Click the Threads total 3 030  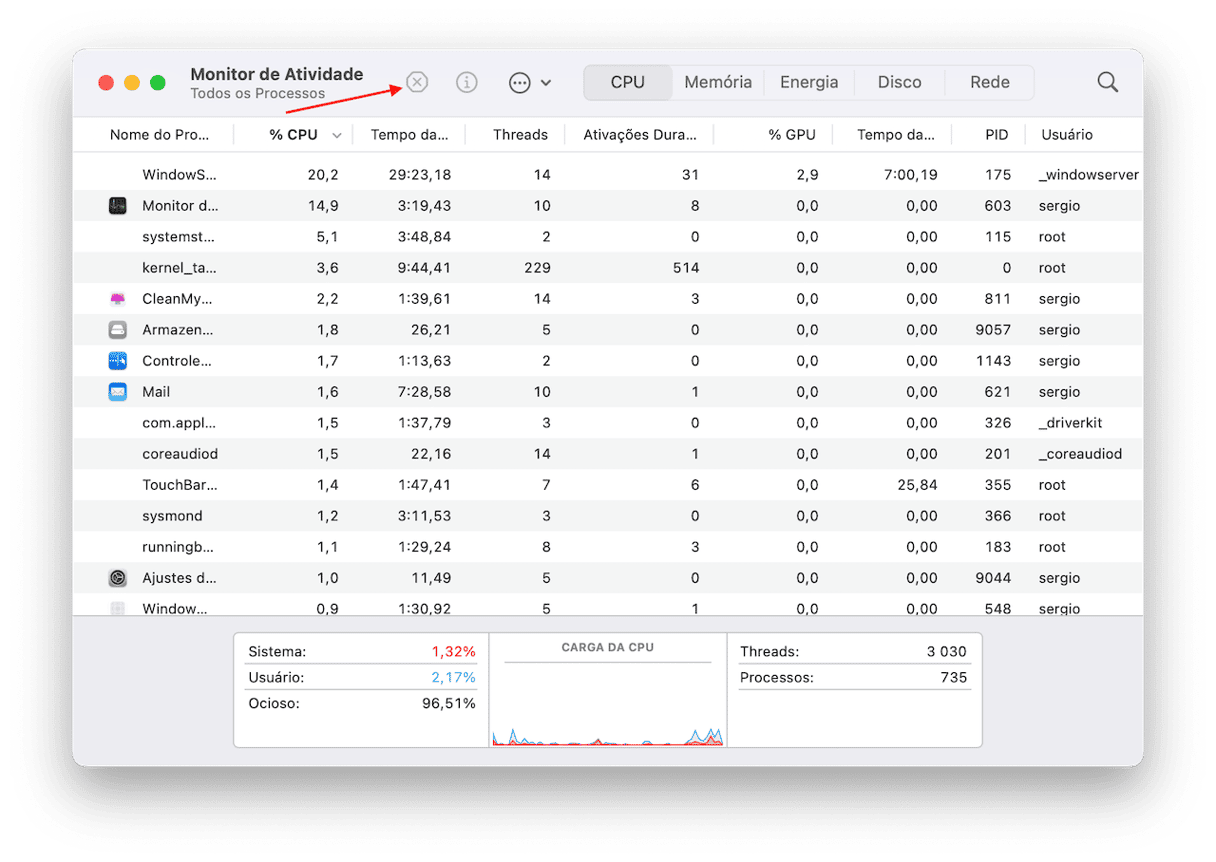[x=947, y=652]
